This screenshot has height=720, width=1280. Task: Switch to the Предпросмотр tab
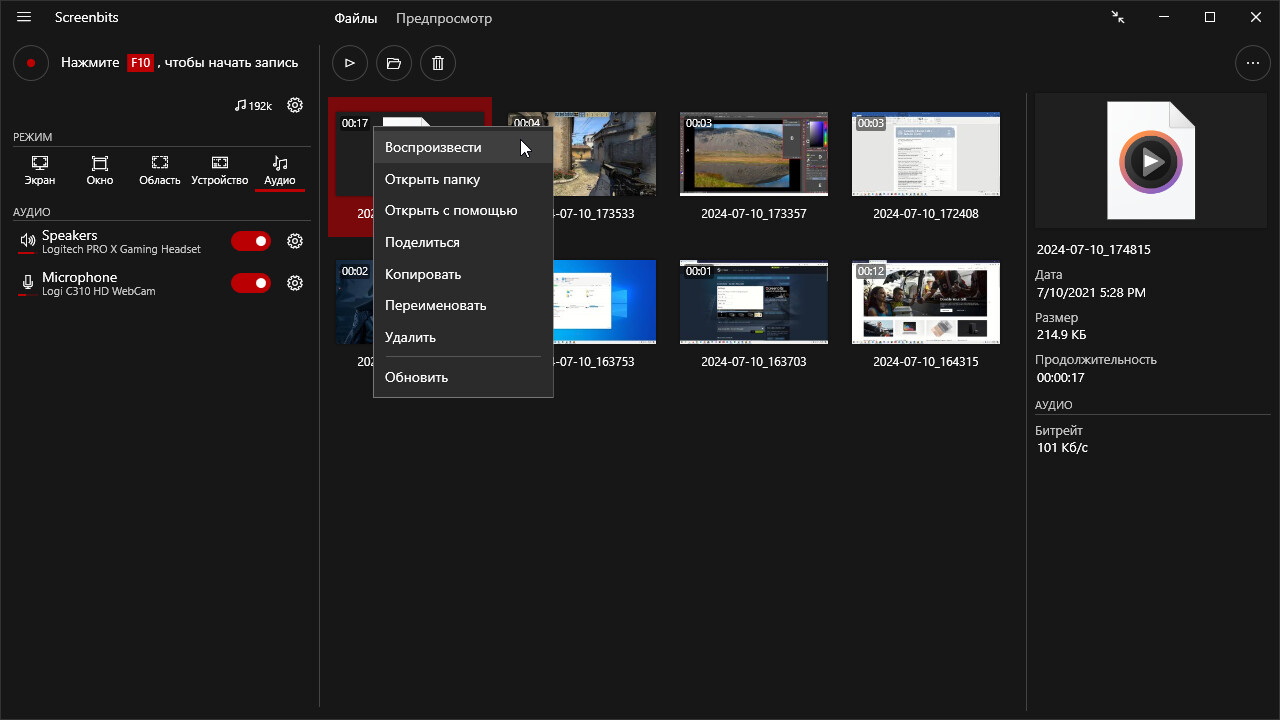(x=443, y=18)
